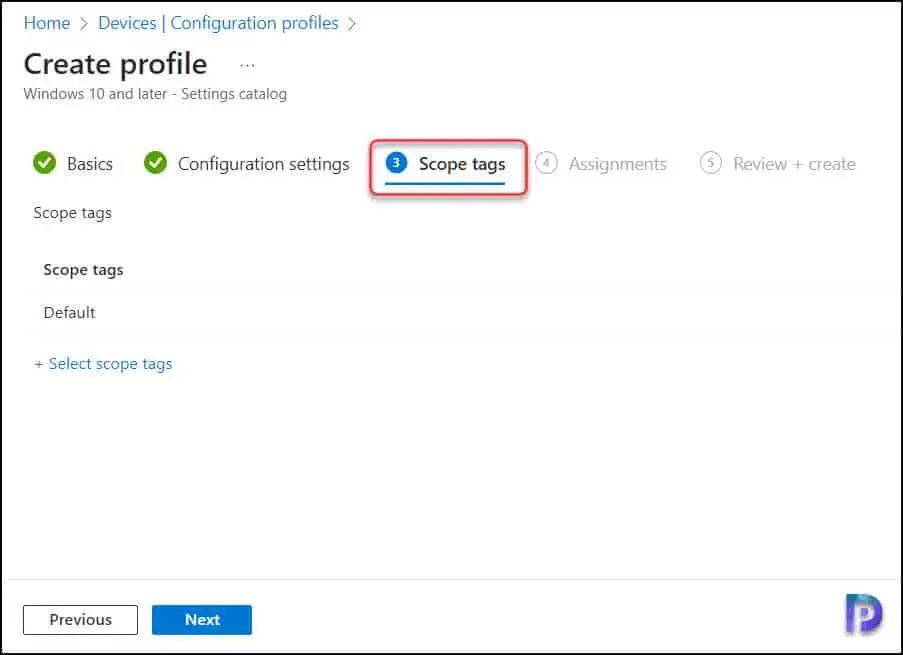Click the chevron after Home breadcrumb
Screen dimensions: 903x655
click(84, 24)
